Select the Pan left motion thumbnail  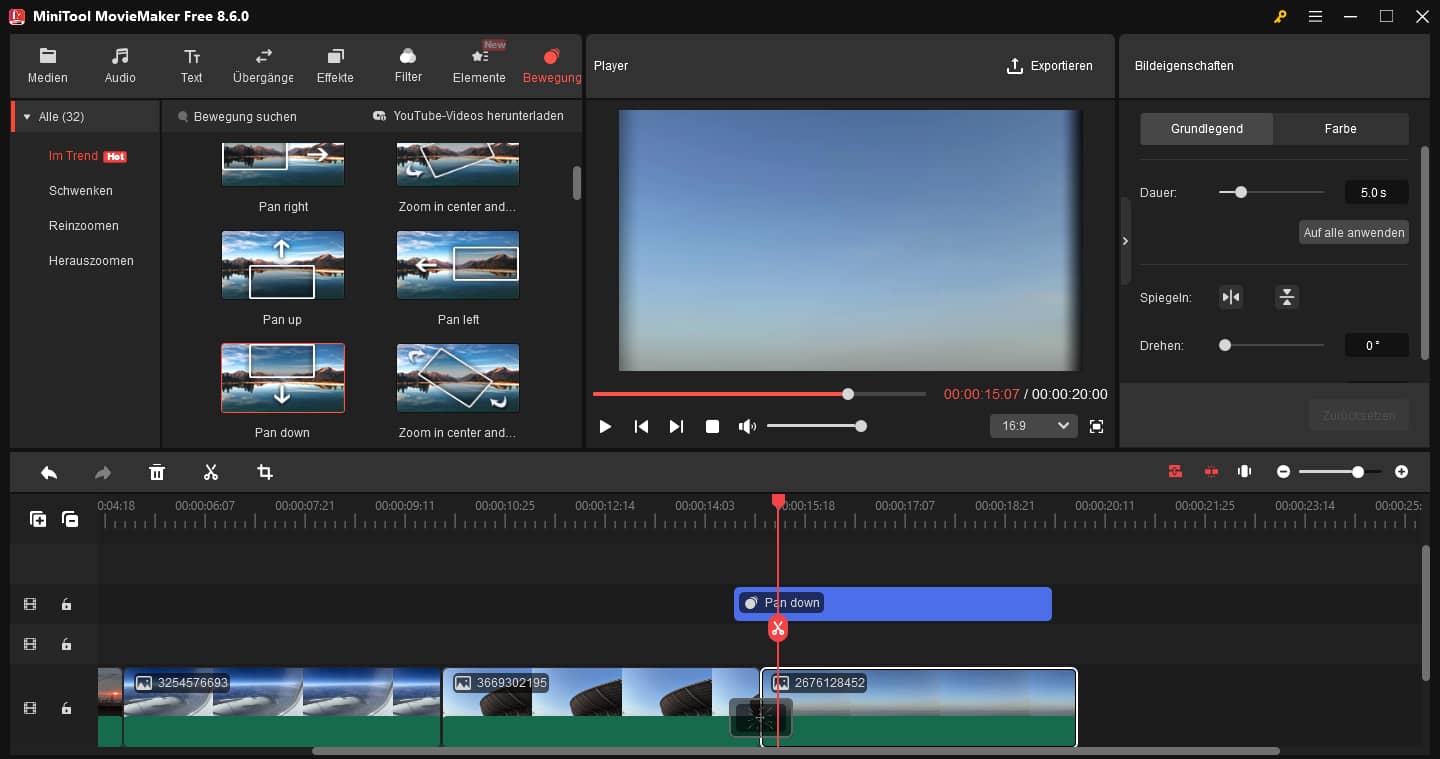click(458, 266)
